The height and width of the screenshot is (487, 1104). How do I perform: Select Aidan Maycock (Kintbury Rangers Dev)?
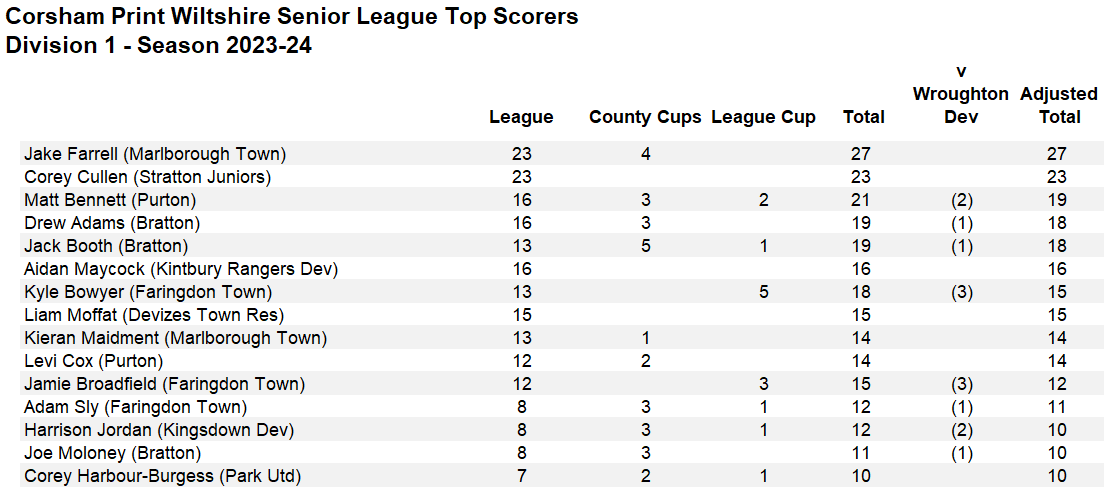pos(181,269)
